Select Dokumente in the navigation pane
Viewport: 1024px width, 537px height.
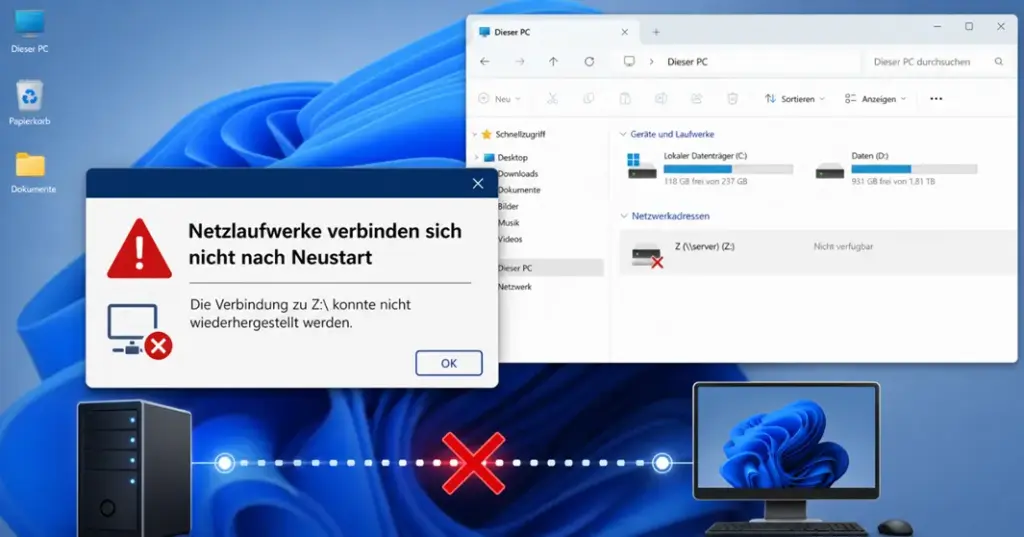point(519,190)
